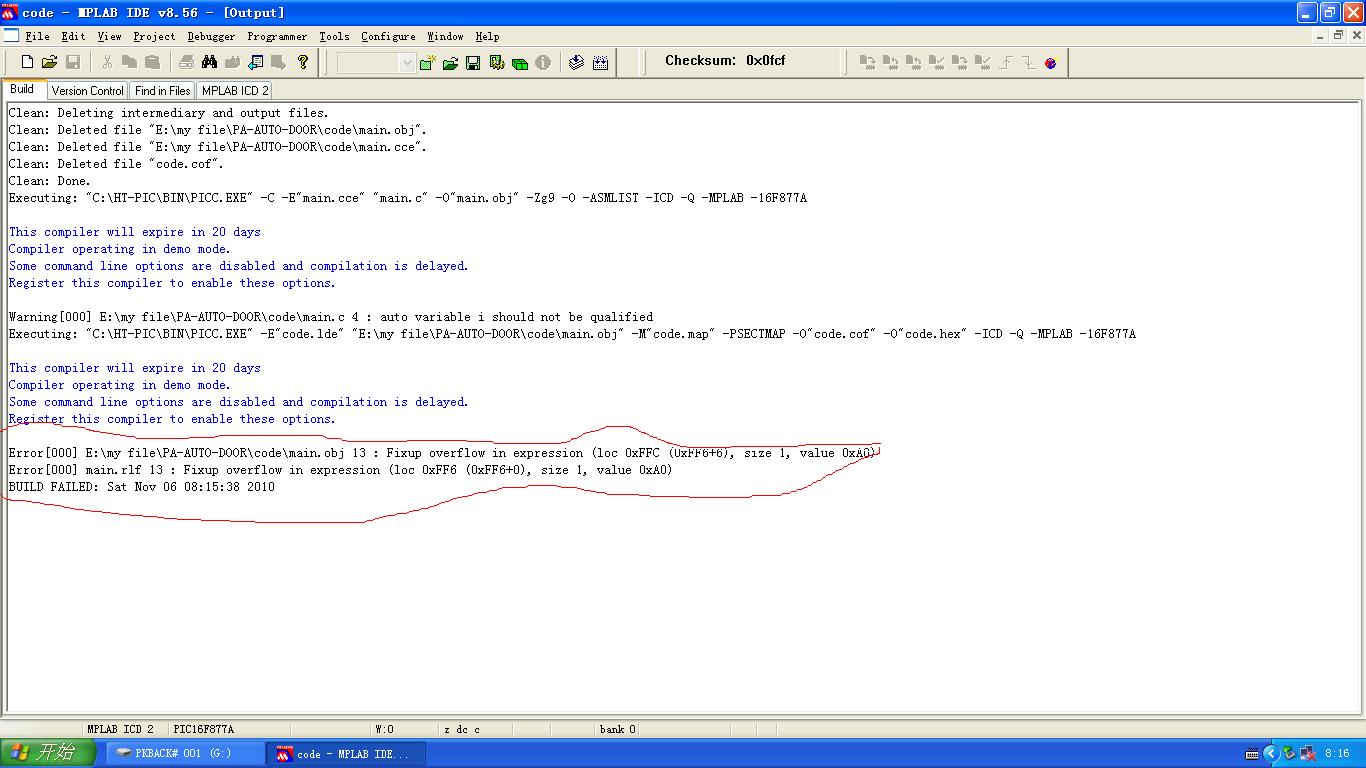Create a new file with the toolbar icon
The width and height of the screenshot is (1366, 768).
click(x=27, y=62)
